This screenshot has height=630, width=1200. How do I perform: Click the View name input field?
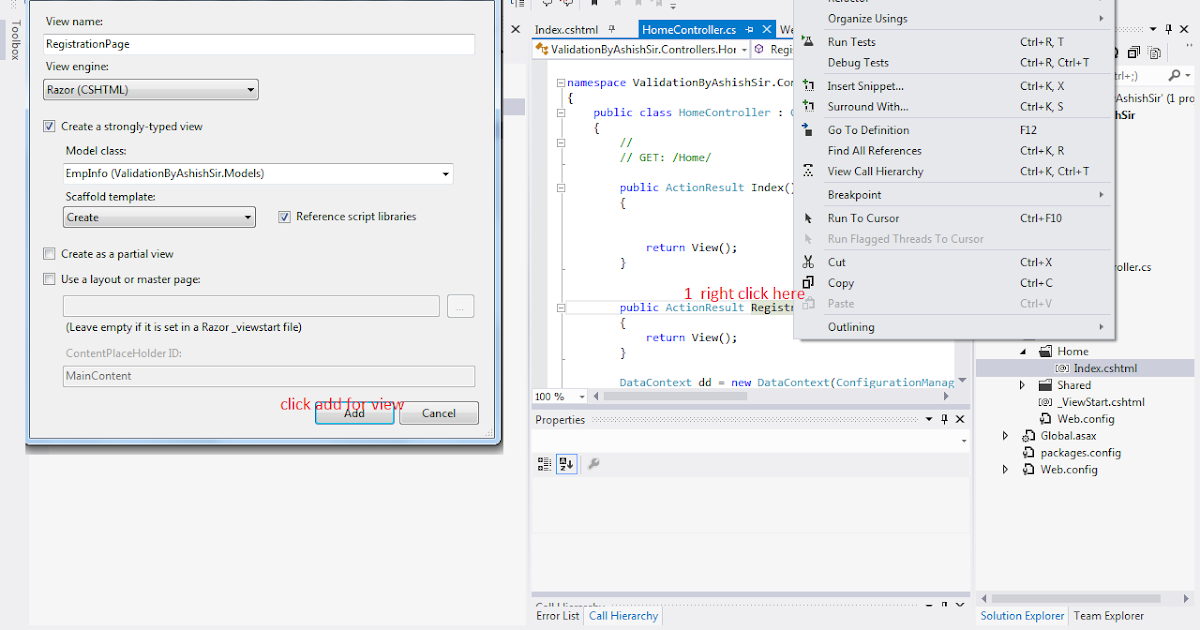(259, 44)
